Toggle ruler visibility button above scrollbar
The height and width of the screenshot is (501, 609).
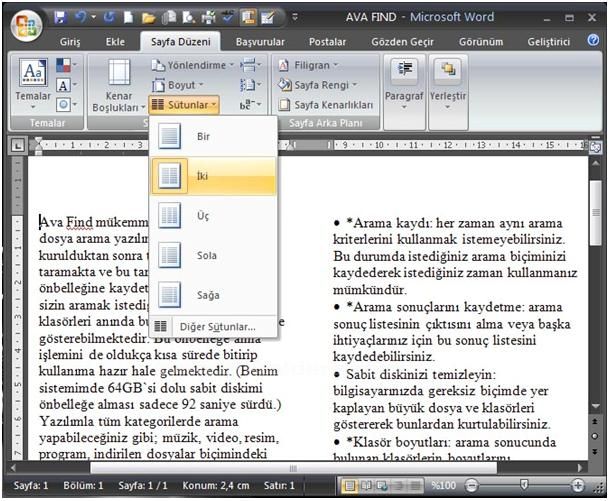click(595, 147)
